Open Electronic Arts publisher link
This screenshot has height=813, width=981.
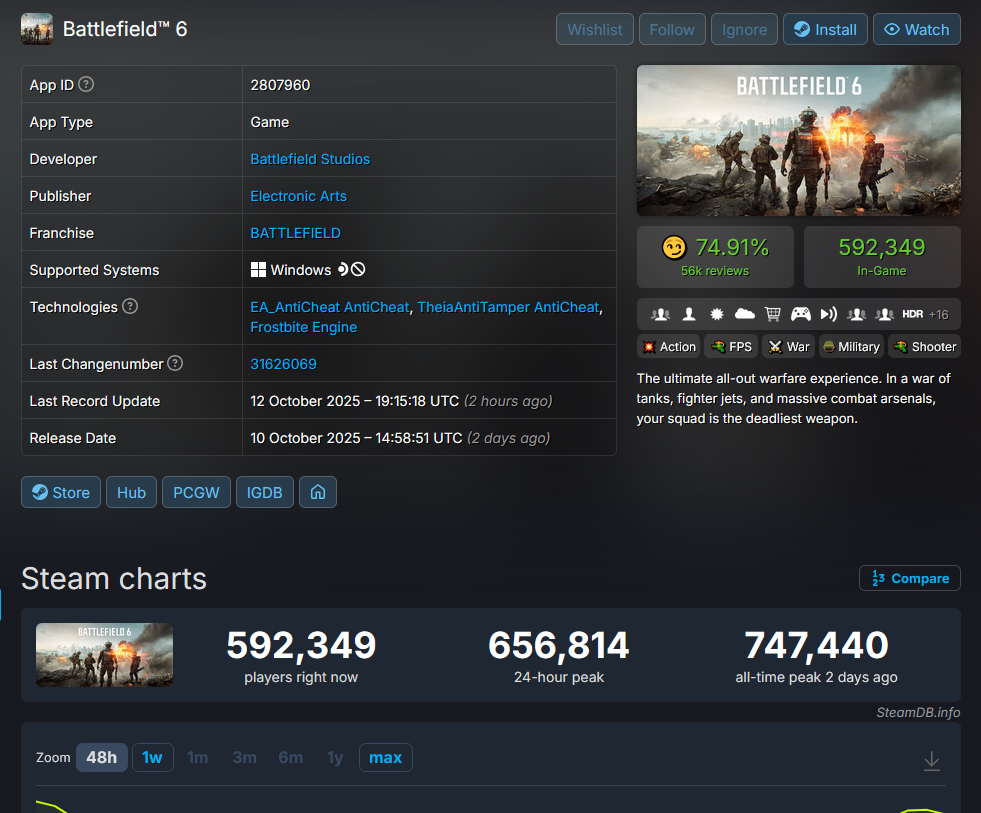(298, 196)
